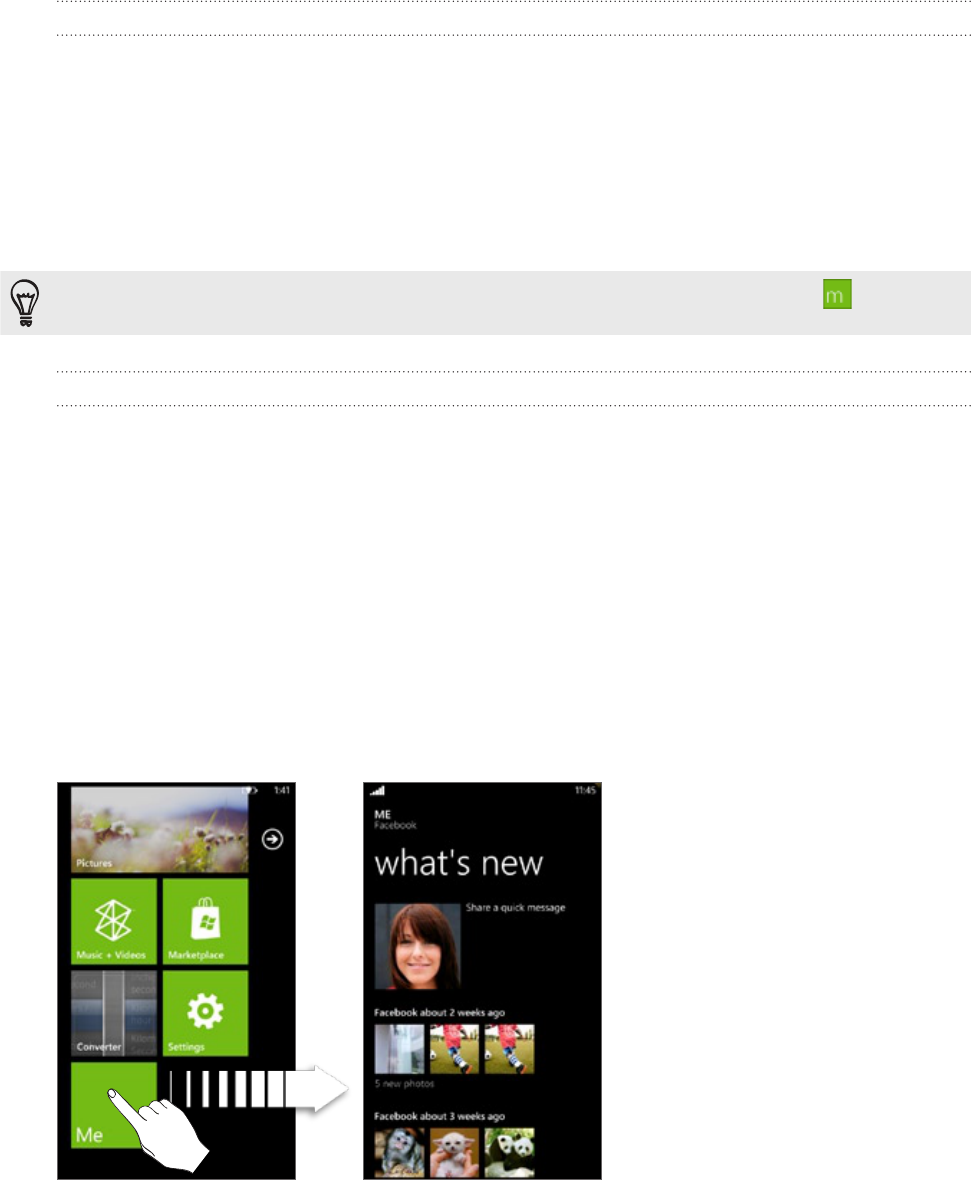This screenshot has width=971, height=1180.
Task: Tap Share a quick message
Action: (x=516, y=908)
